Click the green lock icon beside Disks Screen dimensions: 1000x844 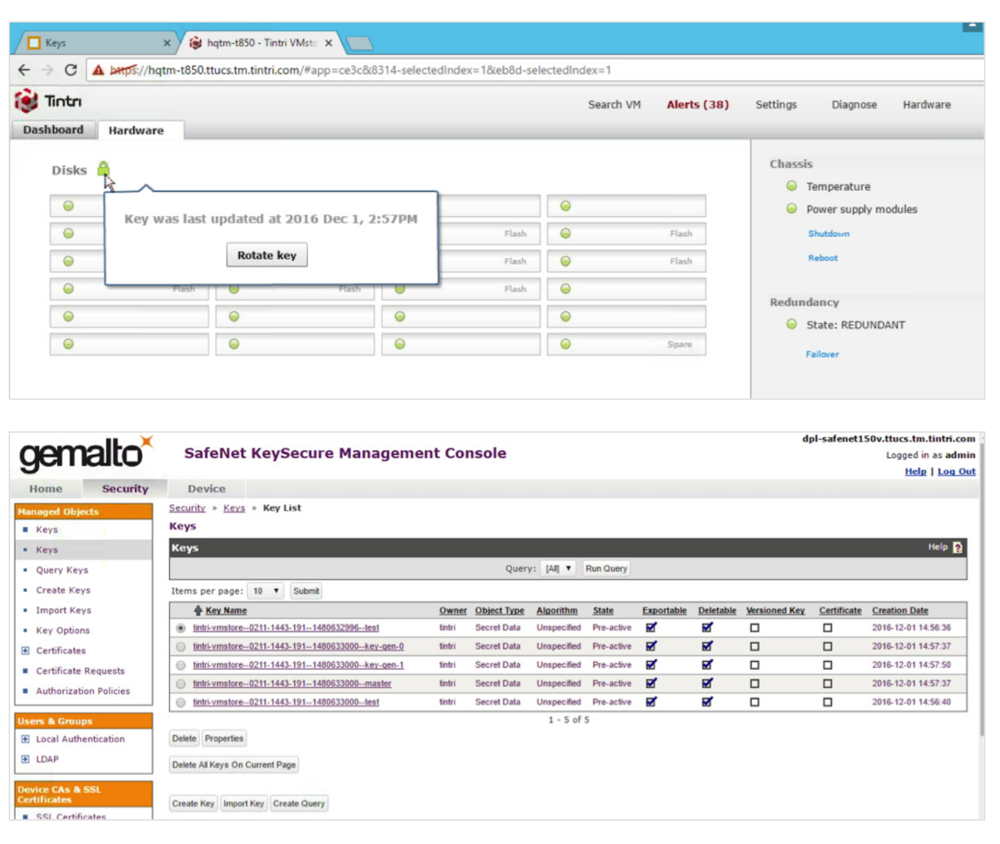click(x=103, y=169)
